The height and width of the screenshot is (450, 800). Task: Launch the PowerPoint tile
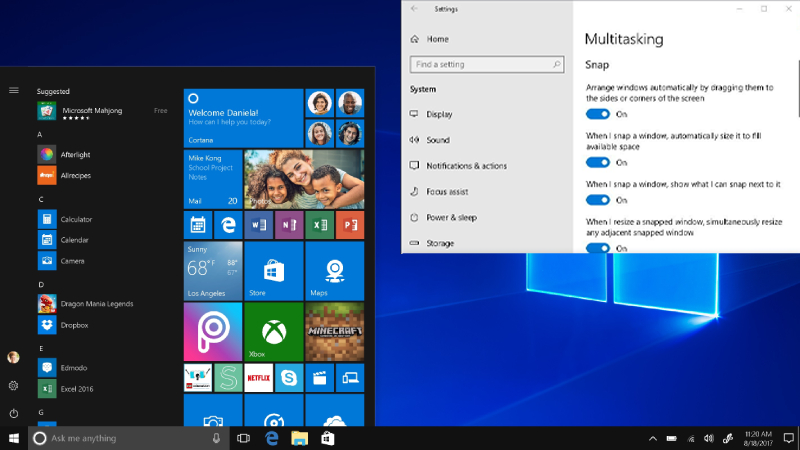coord(350,225)
